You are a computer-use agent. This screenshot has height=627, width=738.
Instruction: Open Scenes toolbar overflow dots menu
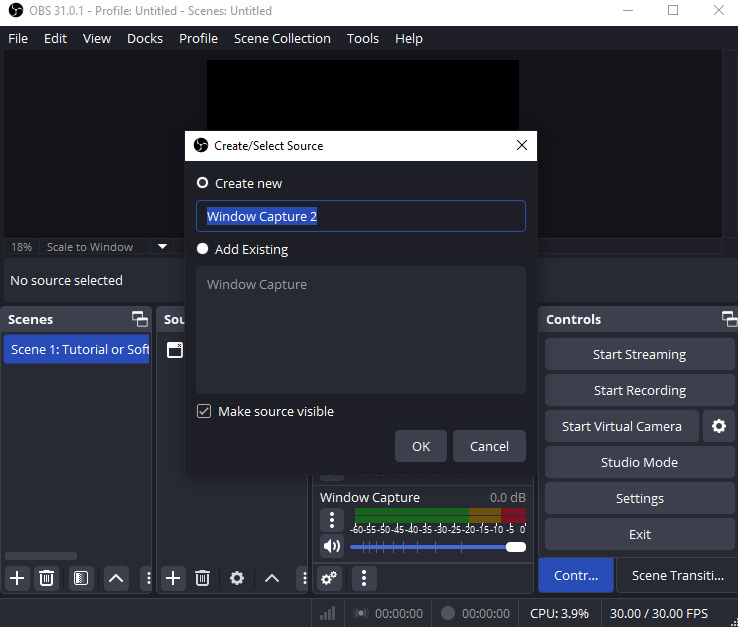point(148,578)
